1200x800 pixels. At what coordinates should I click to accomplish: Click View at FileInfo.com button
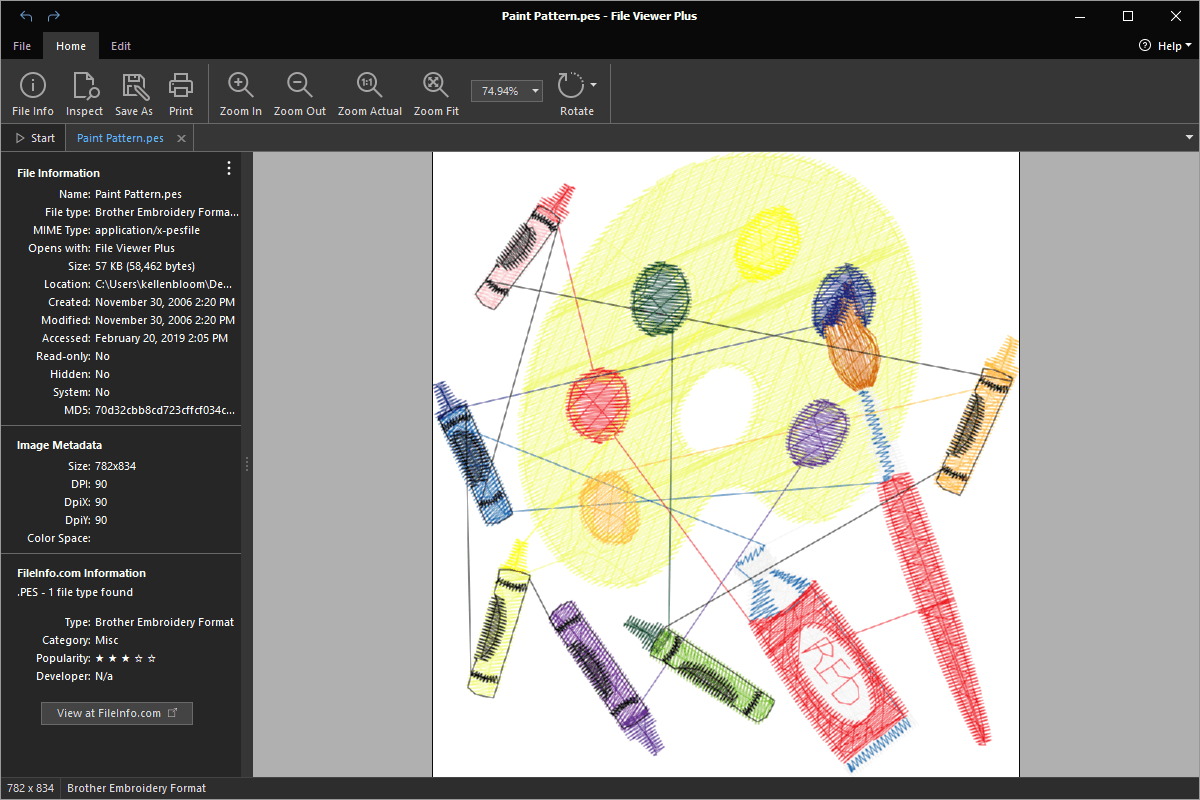pyautogui.click(x=116, y=713)
